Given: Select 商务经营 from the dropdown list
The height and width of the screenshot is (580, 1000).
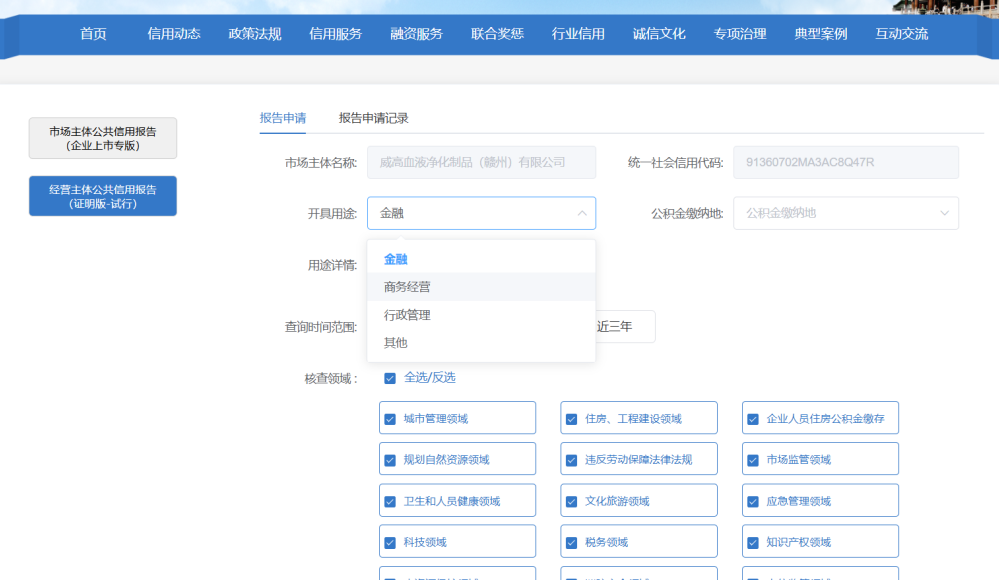Looking at the screenshot, I should [407, 287].
